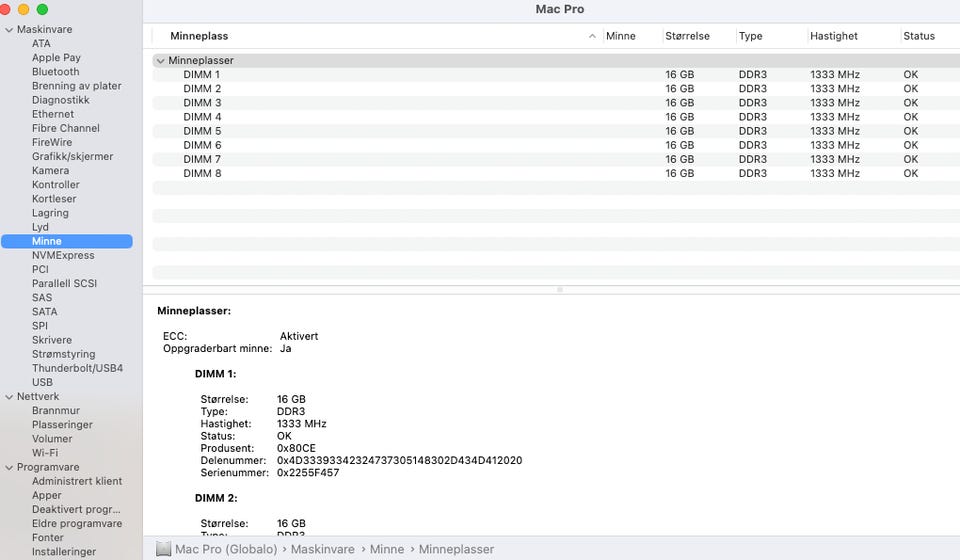This screenshot has height=560, width=960.
Task: Select ATA in the sidebar
Action: click(41, 43)
